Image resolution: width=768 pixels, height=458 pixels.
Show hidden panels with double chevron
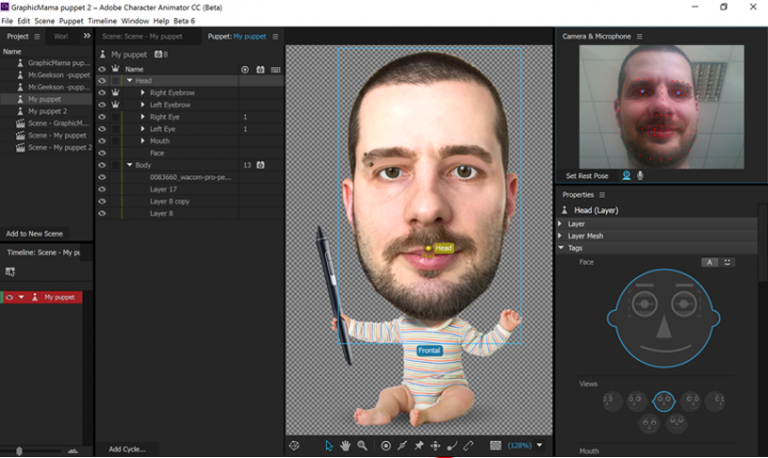tap(87, 36)
